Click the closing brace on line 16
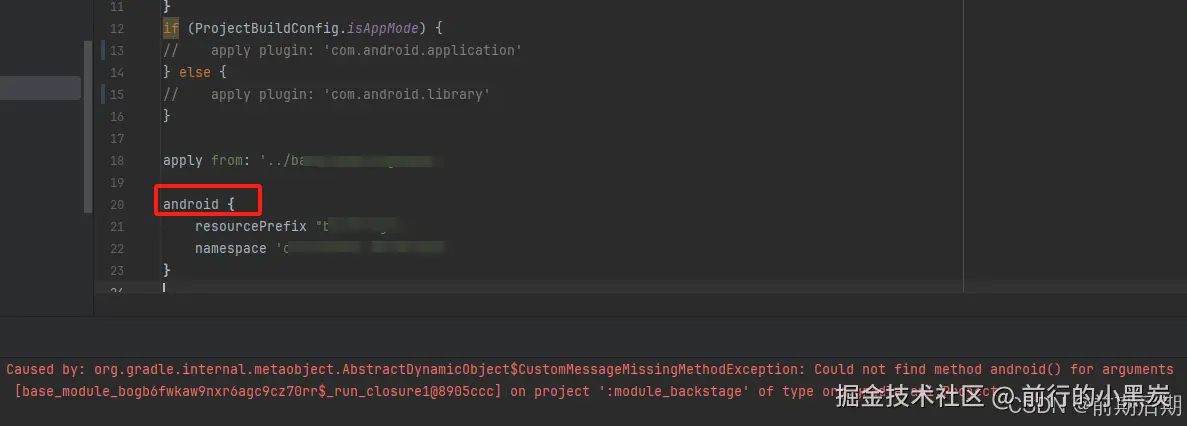1187x426 pixels. coord(167,117)
